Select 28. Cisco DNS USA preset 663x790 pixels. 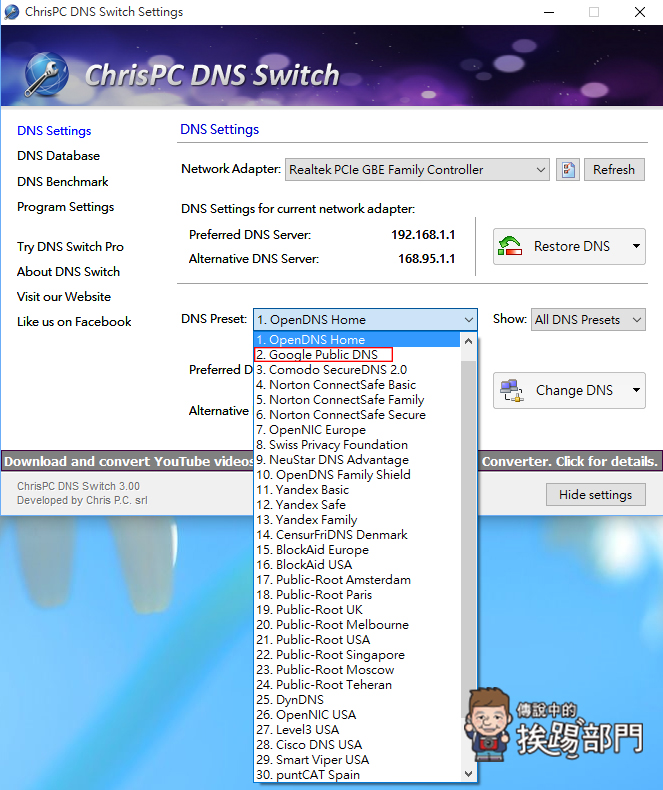357,745
